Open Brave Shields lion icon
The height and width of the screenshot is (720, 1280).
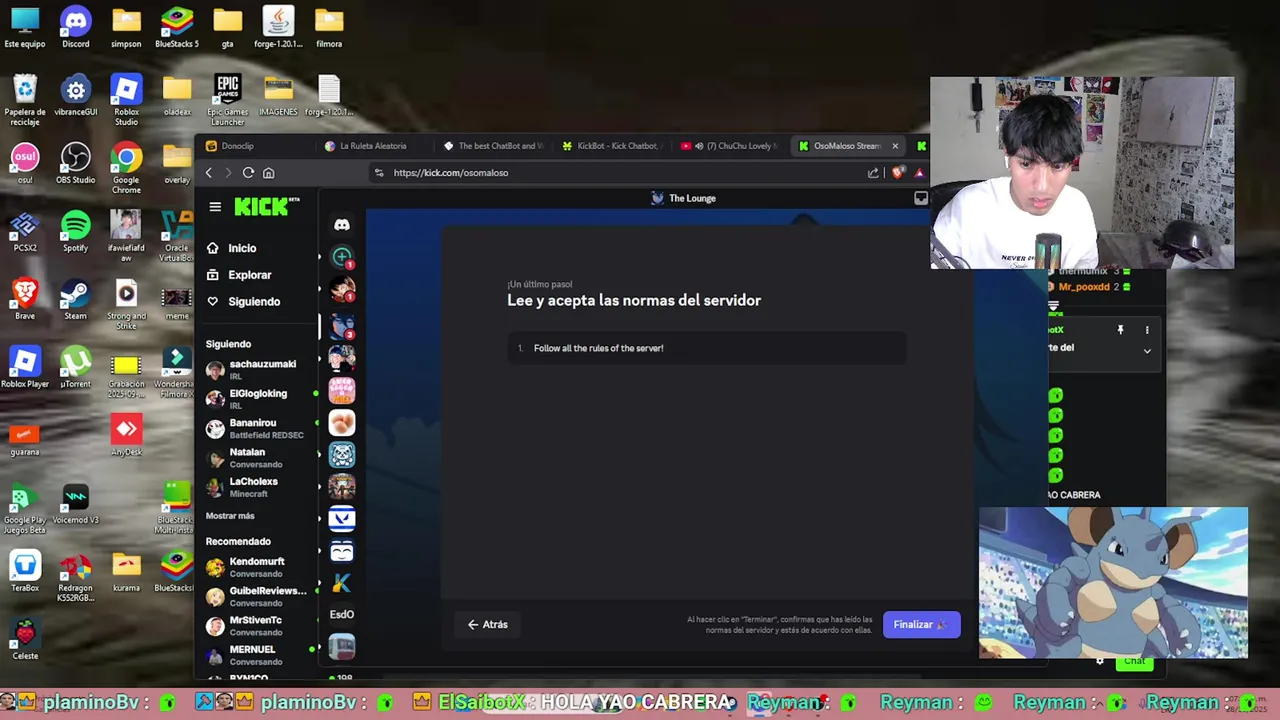coord(897,173)
